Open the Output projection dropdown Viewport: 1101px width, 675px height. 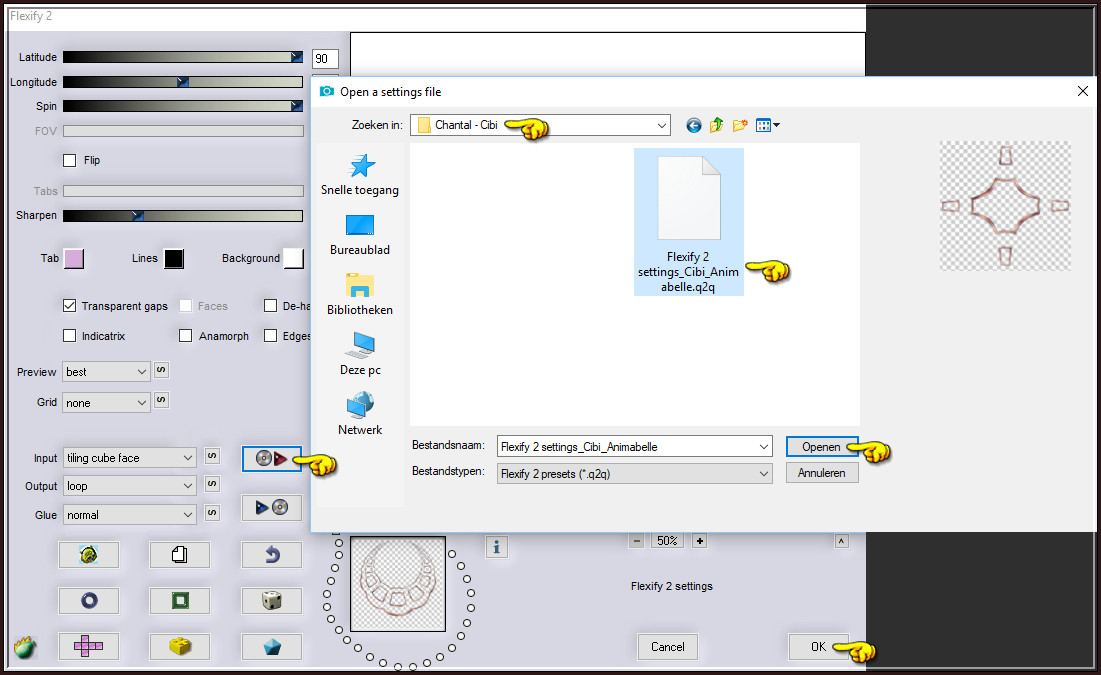click(x=129, y=486)
